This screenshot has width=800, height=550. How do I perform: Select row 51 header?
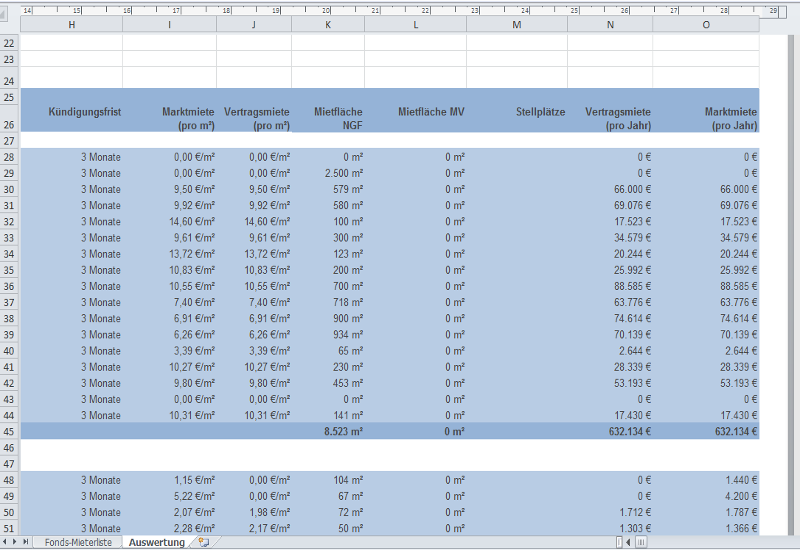pos(9,529)
